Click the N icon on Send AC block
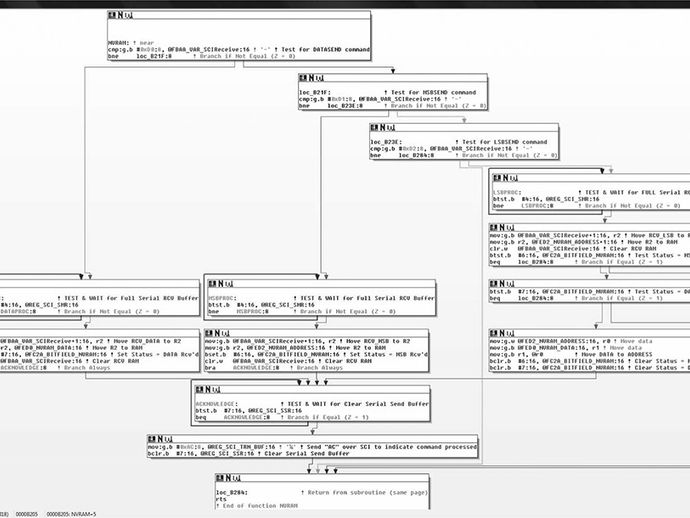The height and width of the screenshot is (518, 690). (x=160, y=439)
